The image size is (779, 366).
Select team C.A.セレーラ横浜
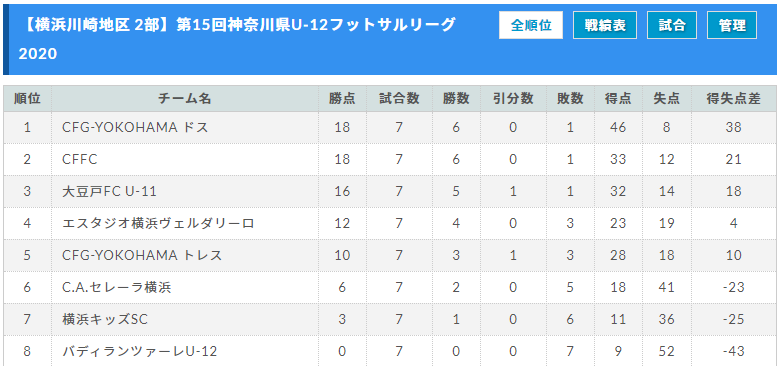pos(117,288)
